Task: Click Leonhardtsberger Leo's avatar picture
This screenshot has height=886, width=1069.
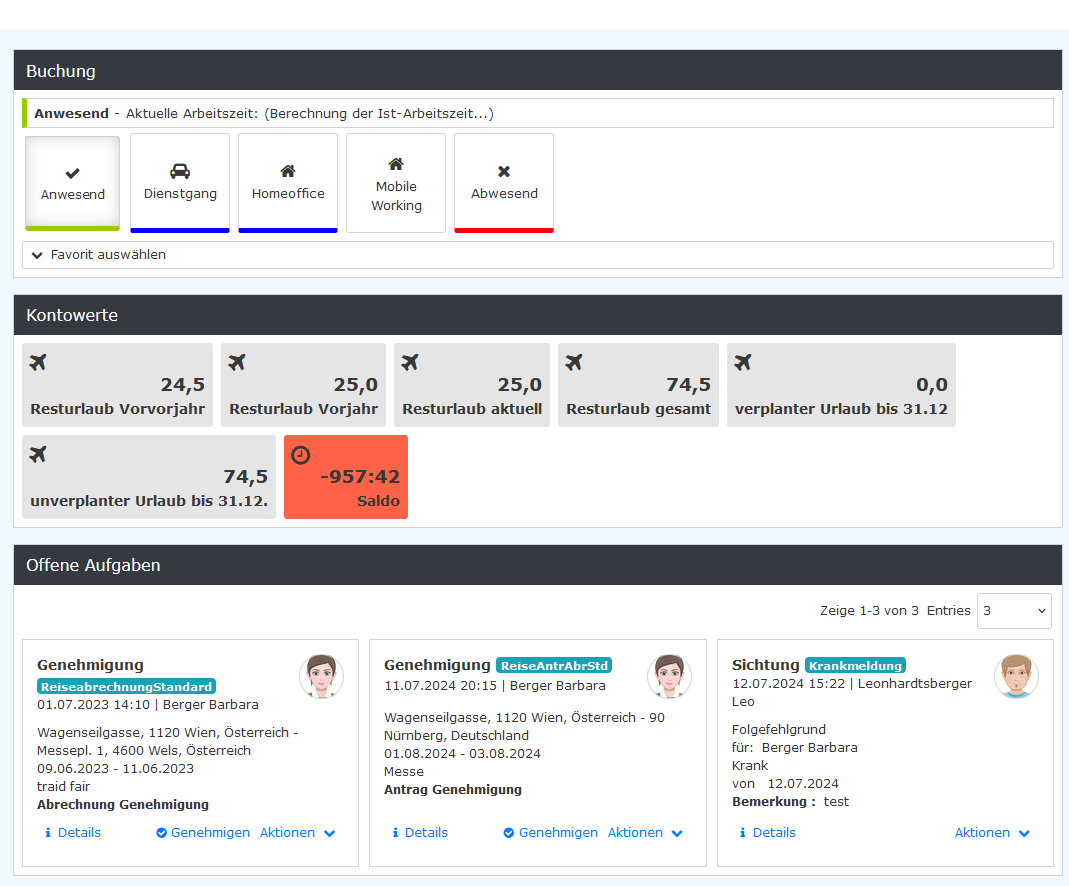Action: (1016, 677)
